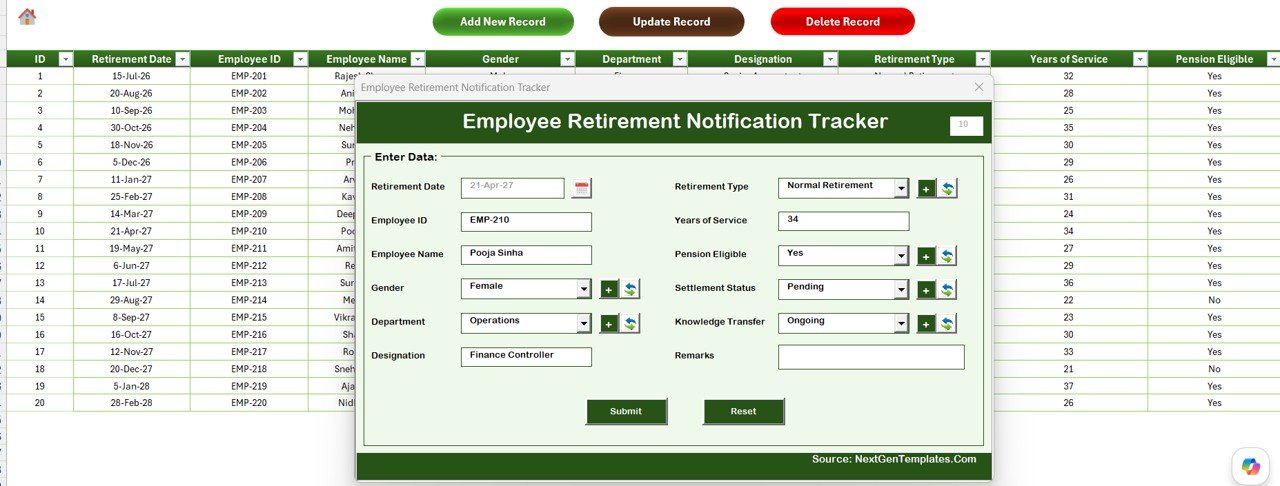This screenshot has height=486, width=1280.
Task: Open the Department column filter arrow
Action: click(x=680, y=59)
